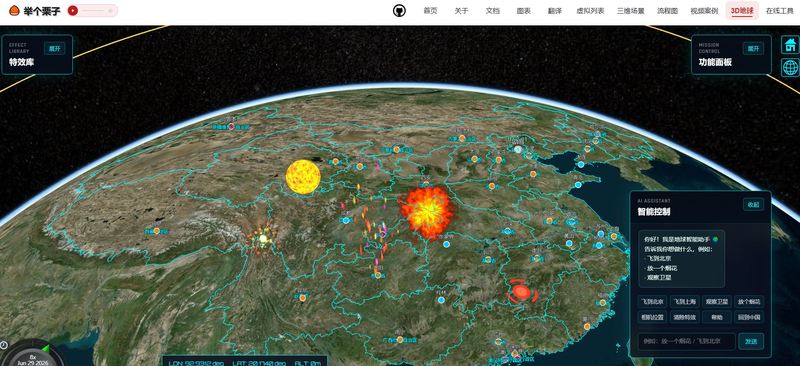Click the red pulsing radar marker
Image resolution: width=800 pixels, height=366 pixels.
pyautogui.click(x=521, y=291)
